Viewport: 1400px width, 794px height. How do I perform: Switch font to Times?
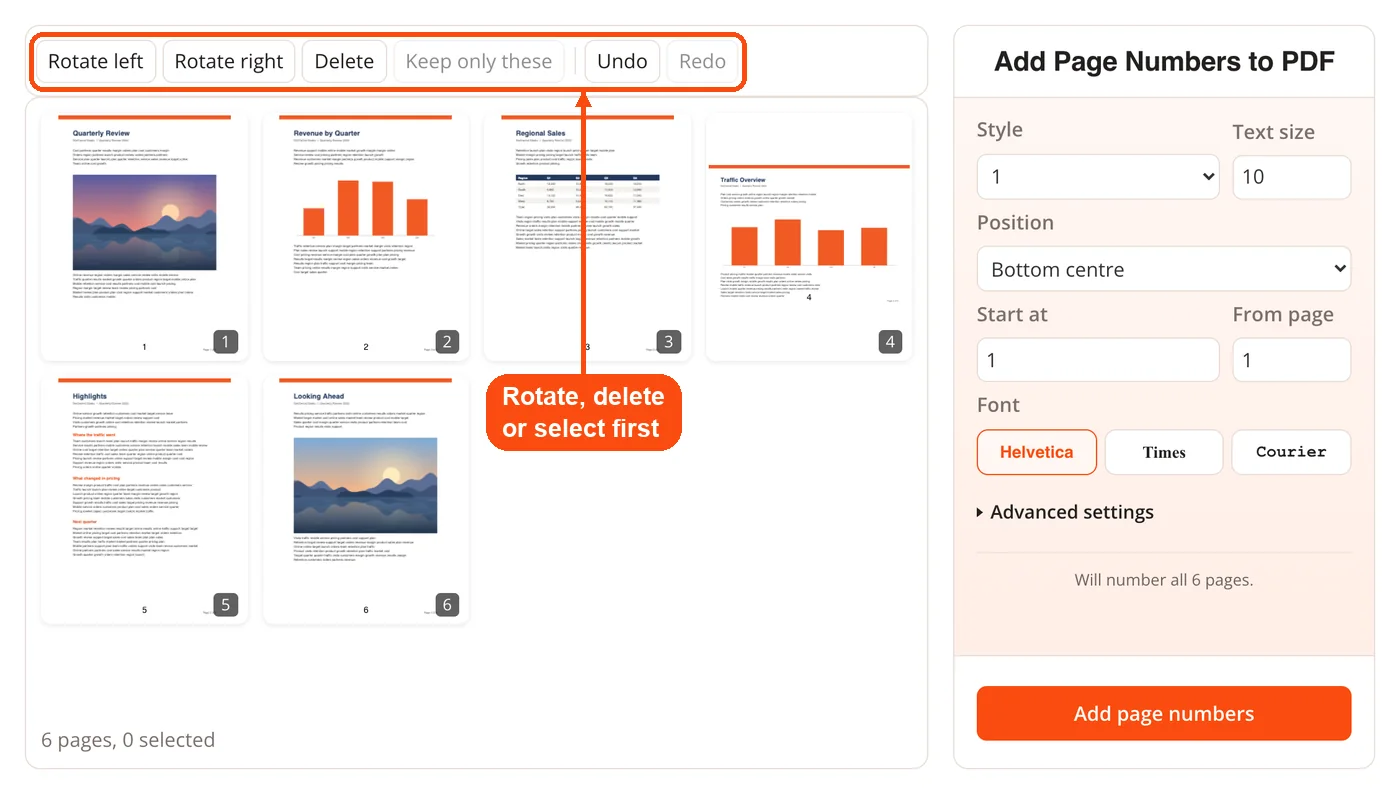click(1164, 452)
